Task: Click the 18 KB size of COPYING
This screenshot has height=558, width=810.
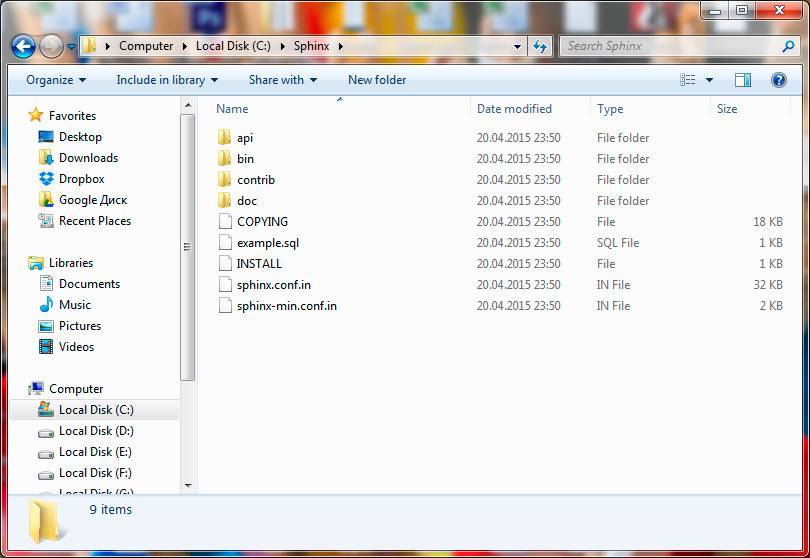Action: tap(768, 222)
